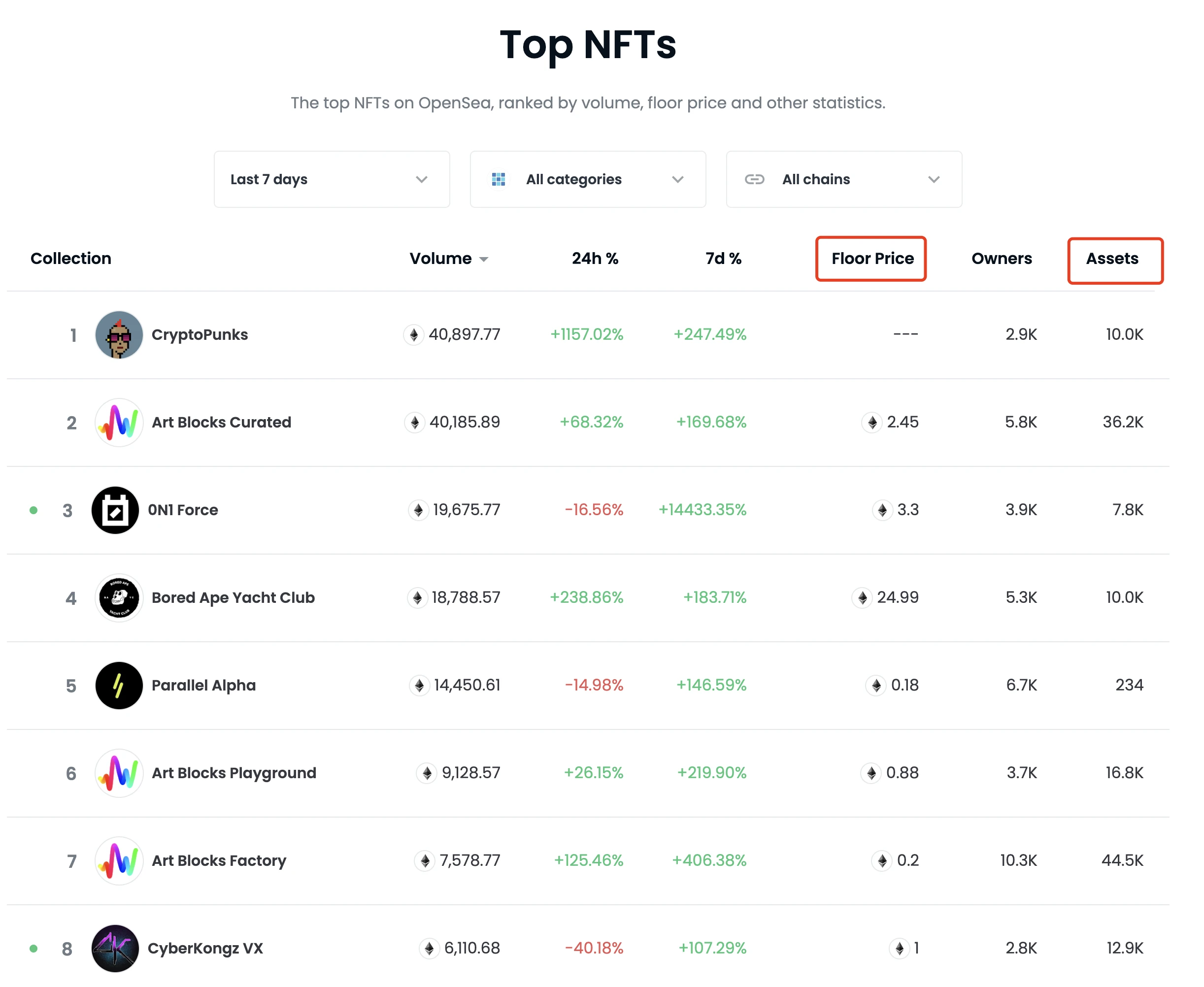Click the Owners column header

point(1001,259)
